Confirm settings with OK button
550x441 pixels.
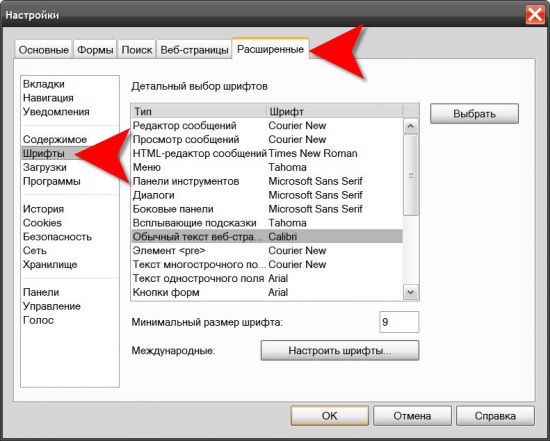(329, 416)
